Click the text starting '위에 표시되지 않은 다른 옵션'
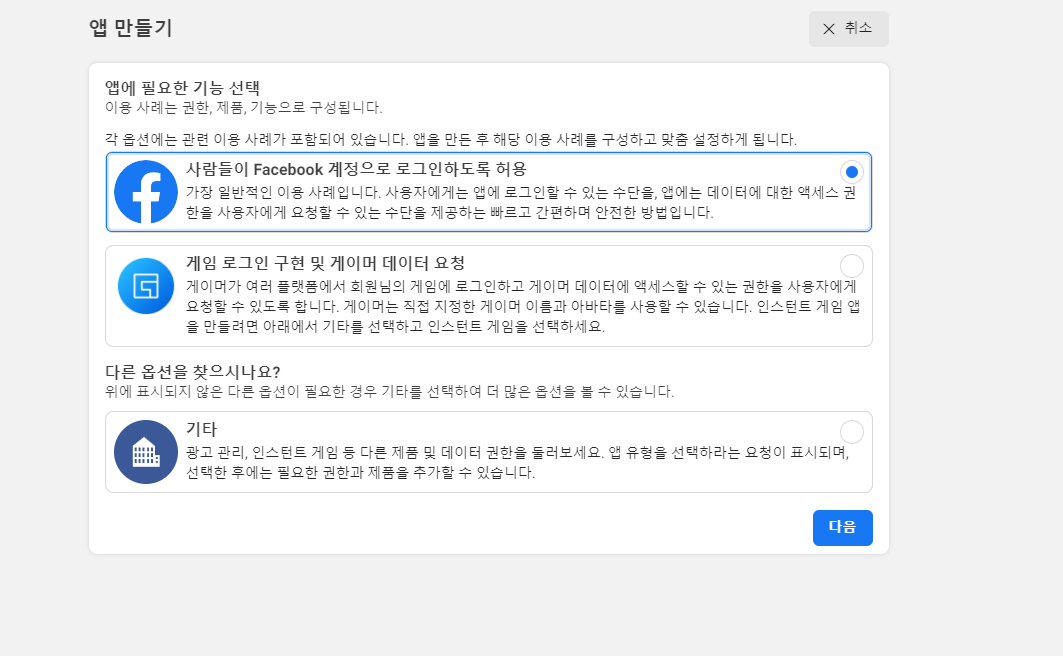The width and height of the screenshot is (1063, 656). point(390,392)
